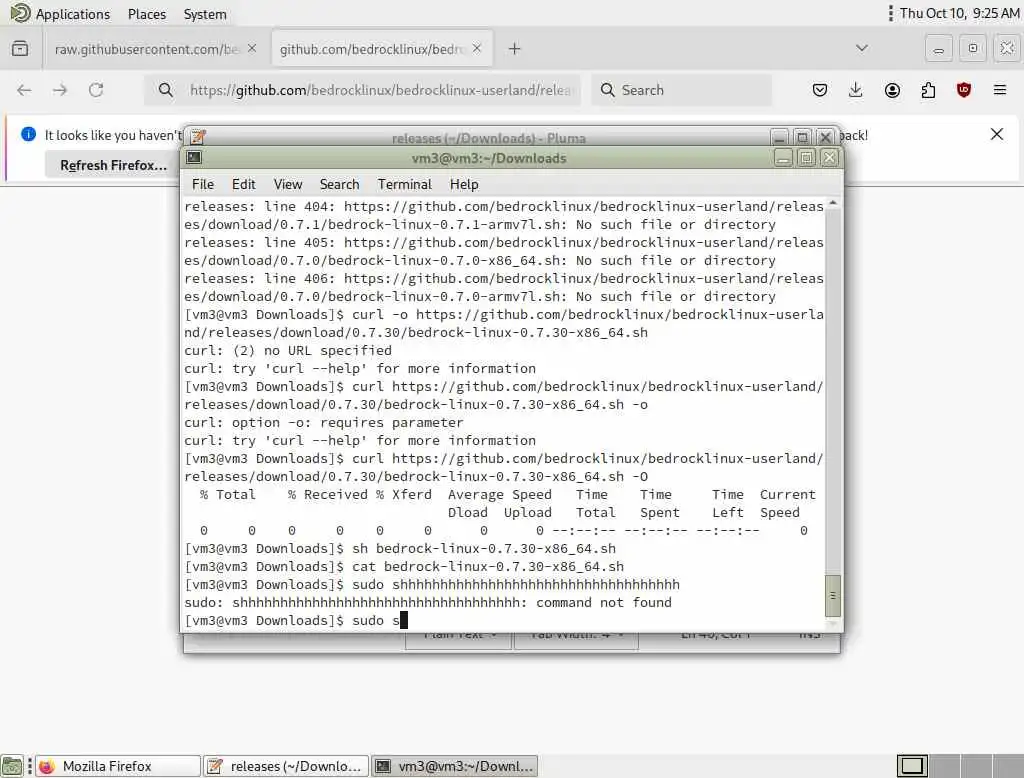This screenshot has width=1024, height=778.
Task: Click the terminal scrollbar up arrow
Action: 833,203
